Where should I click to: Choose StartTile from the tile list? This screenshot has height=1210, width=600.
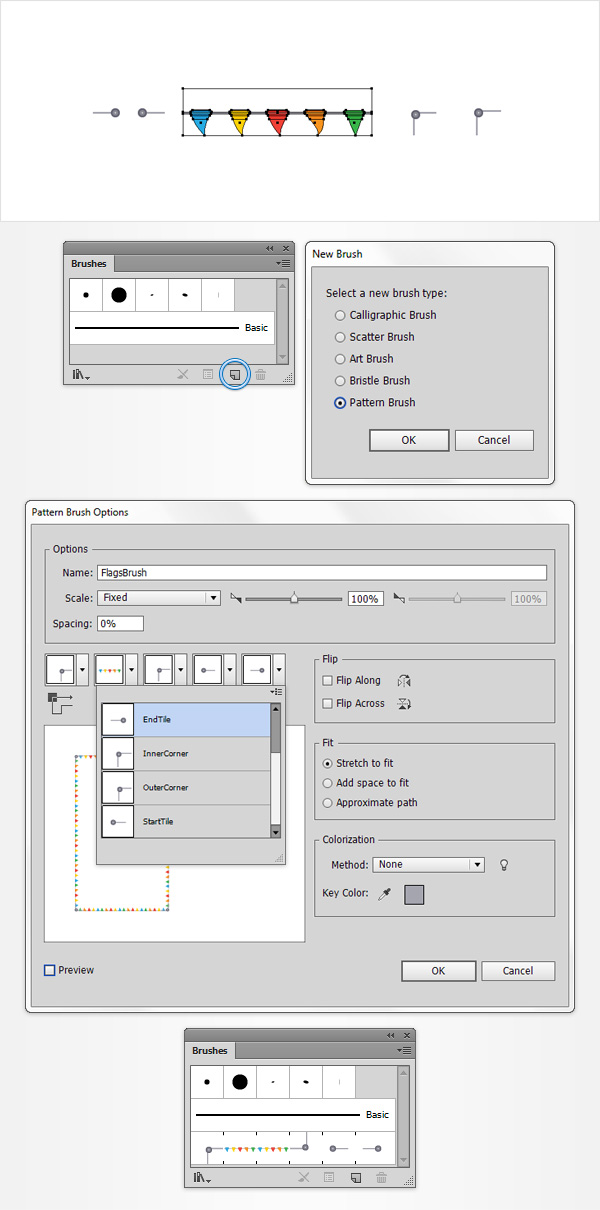(186, 821)
